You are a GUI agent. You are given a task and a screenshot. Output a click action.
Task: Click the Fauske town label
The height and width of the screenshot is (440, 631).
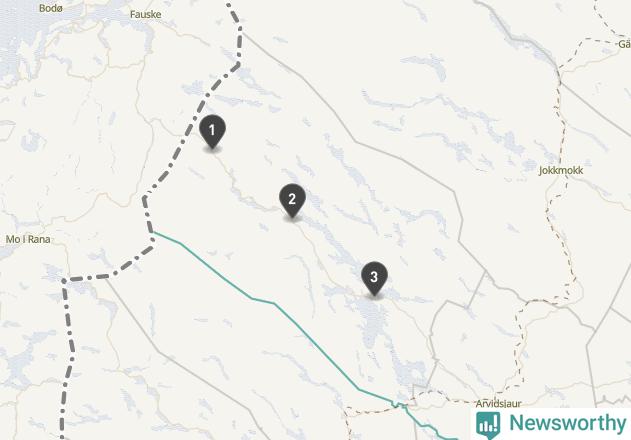click(x=146, y=14)
